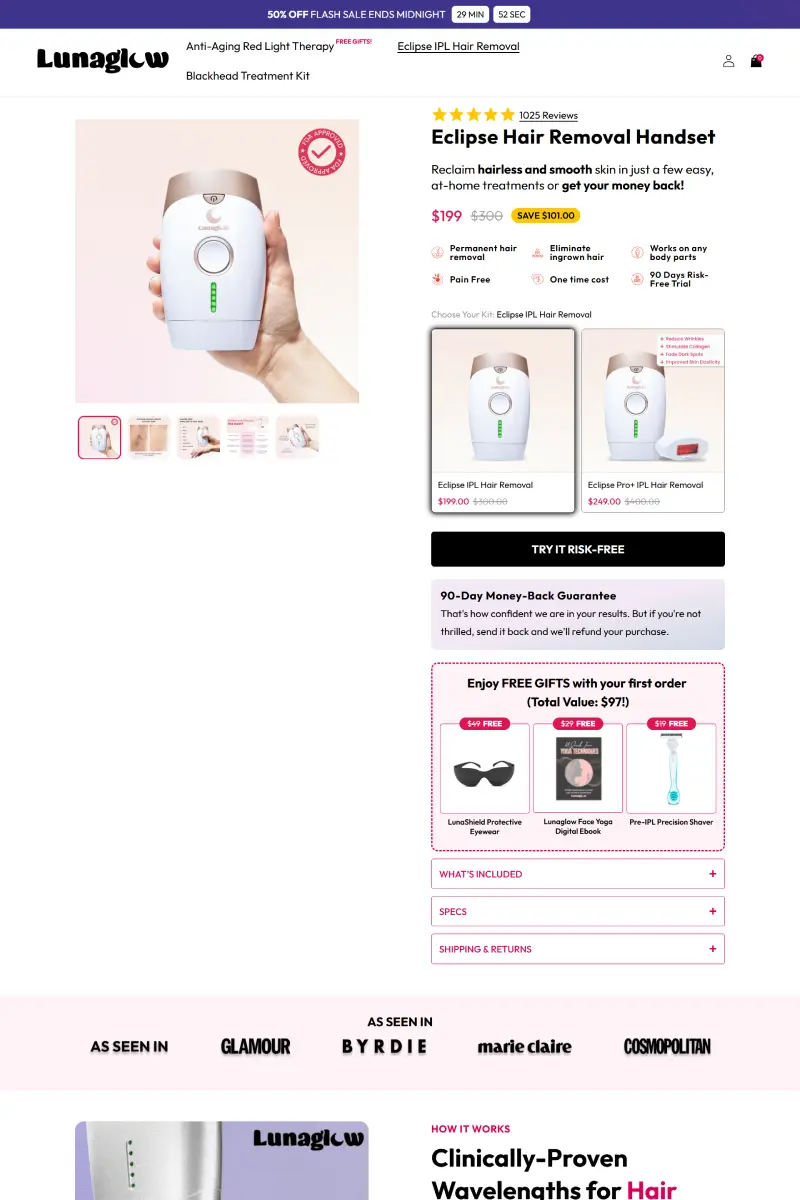Open the shopping cart icon
800x1200 pixels.
(756, 61)
